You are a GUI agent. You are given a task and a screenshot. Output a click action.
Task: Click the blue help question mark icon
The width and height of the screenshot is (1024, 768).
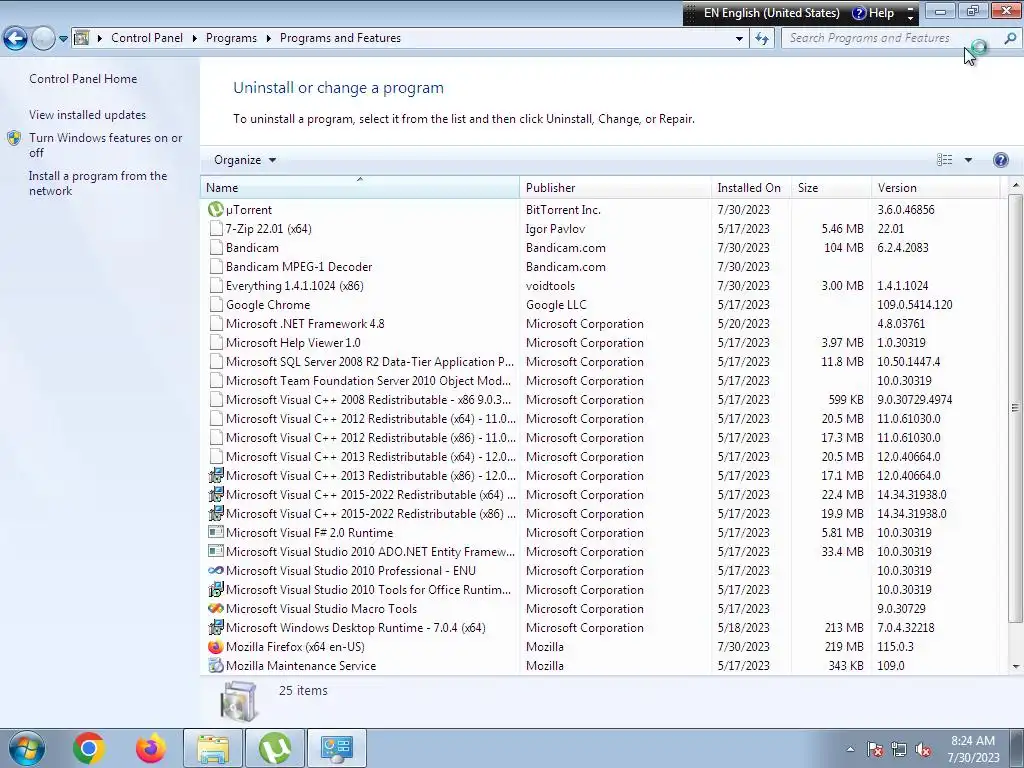click(x=1000, y=160)
